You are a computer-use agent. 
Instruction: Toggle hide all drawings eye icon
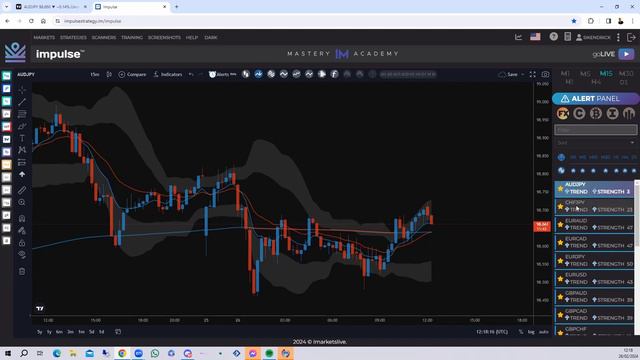pyautogui.click(x=22, y=255)
